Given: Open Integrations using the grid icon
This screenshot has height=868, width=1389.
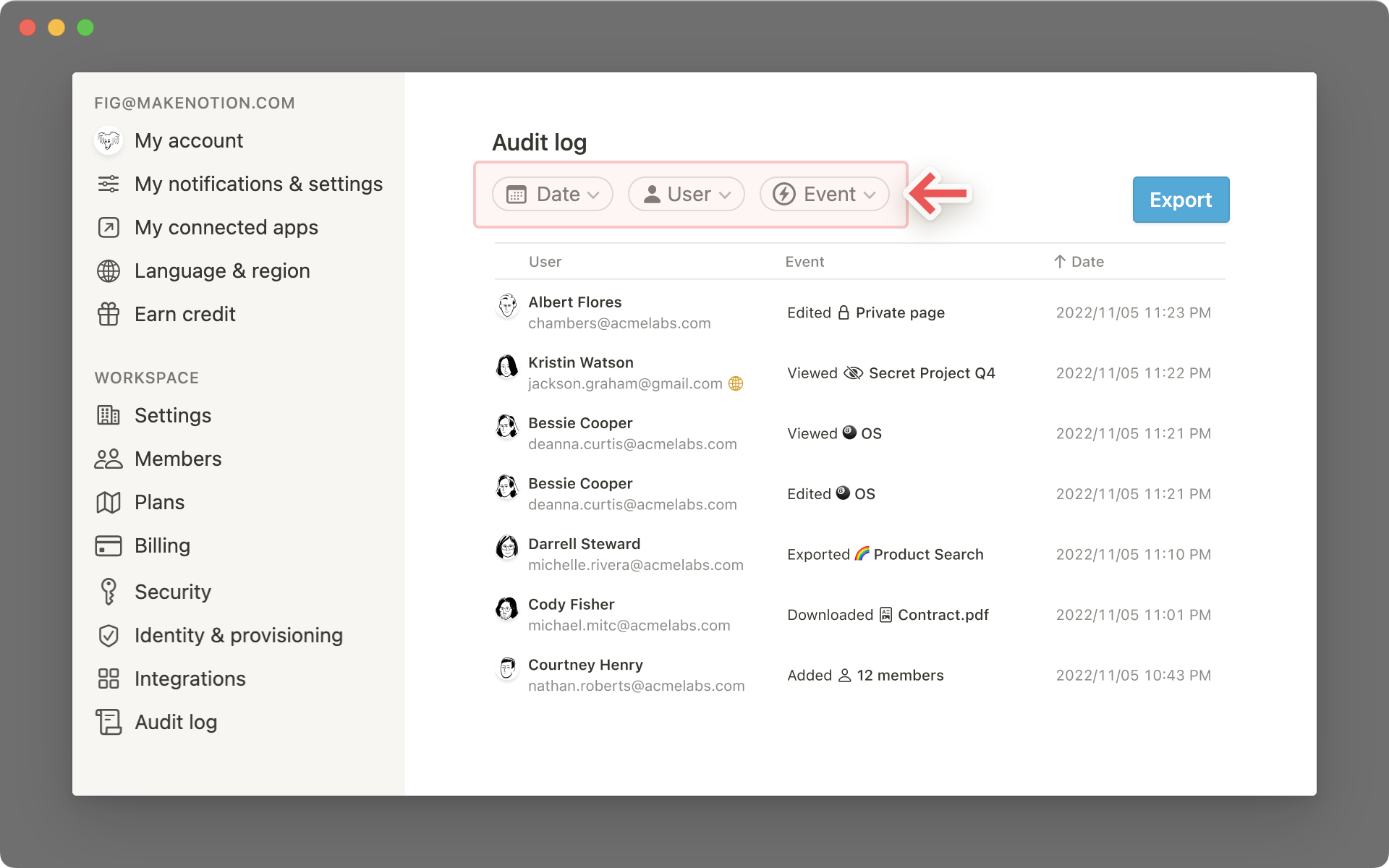Looking at the screenshot, I should pos(109,678).
